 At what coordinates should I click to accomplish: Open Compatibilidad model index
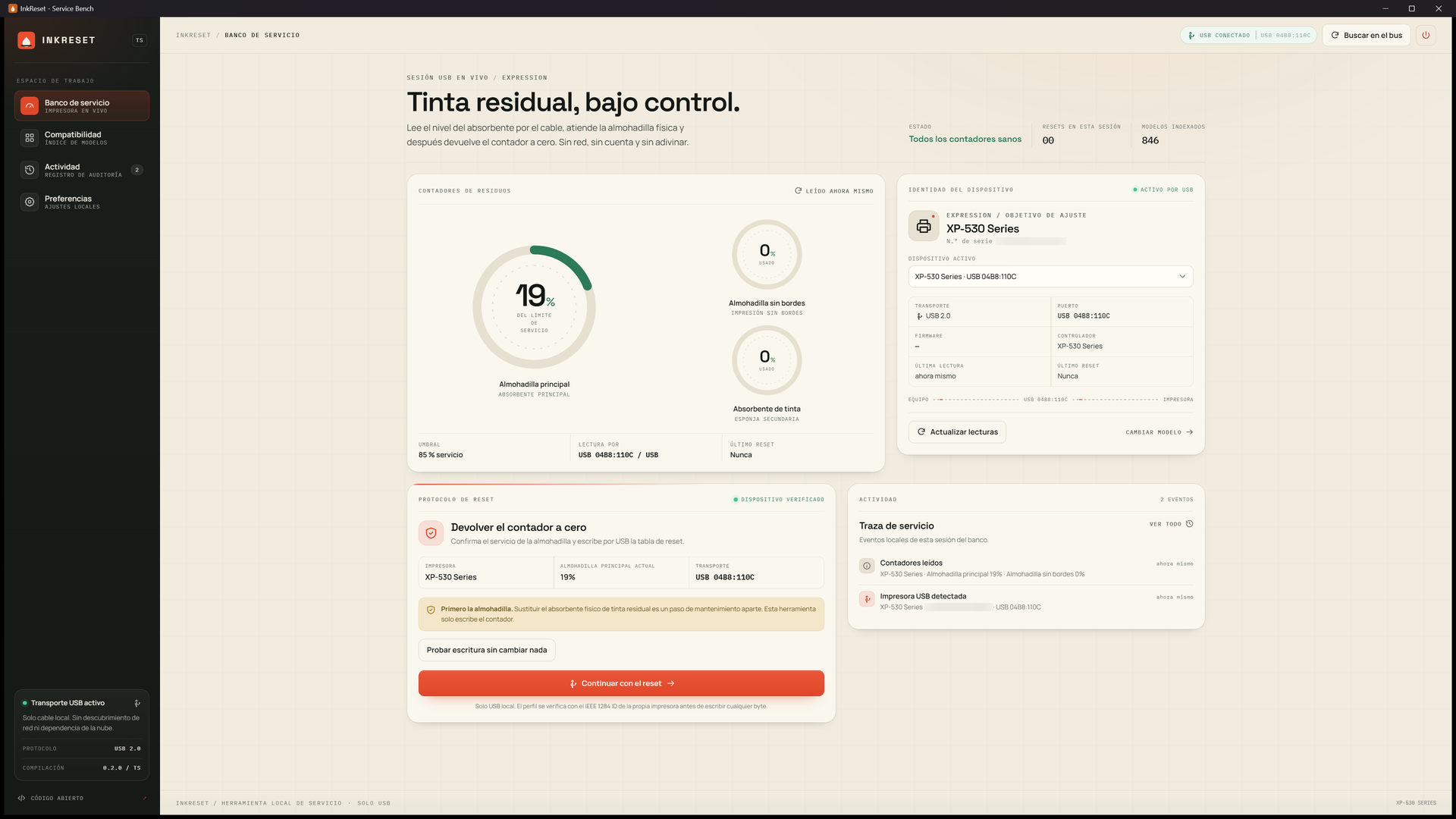click(82, 138)
